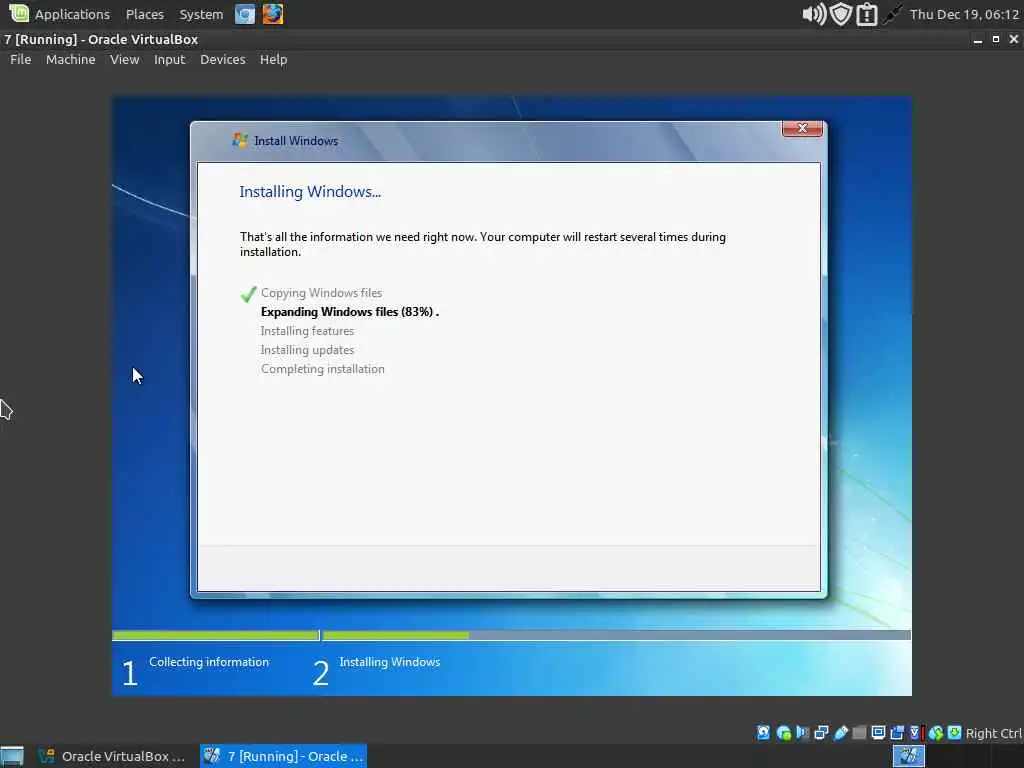Launch the blue web browser icon in the panel
The image size is (1024, 768).
pos(245,14)
